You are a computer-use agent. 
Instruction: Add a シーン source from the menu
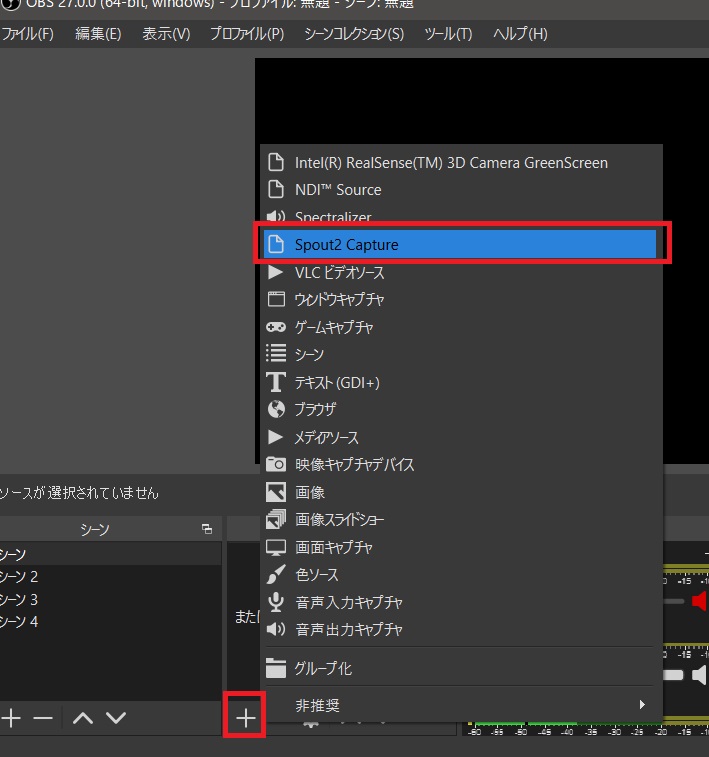point(460,354)
